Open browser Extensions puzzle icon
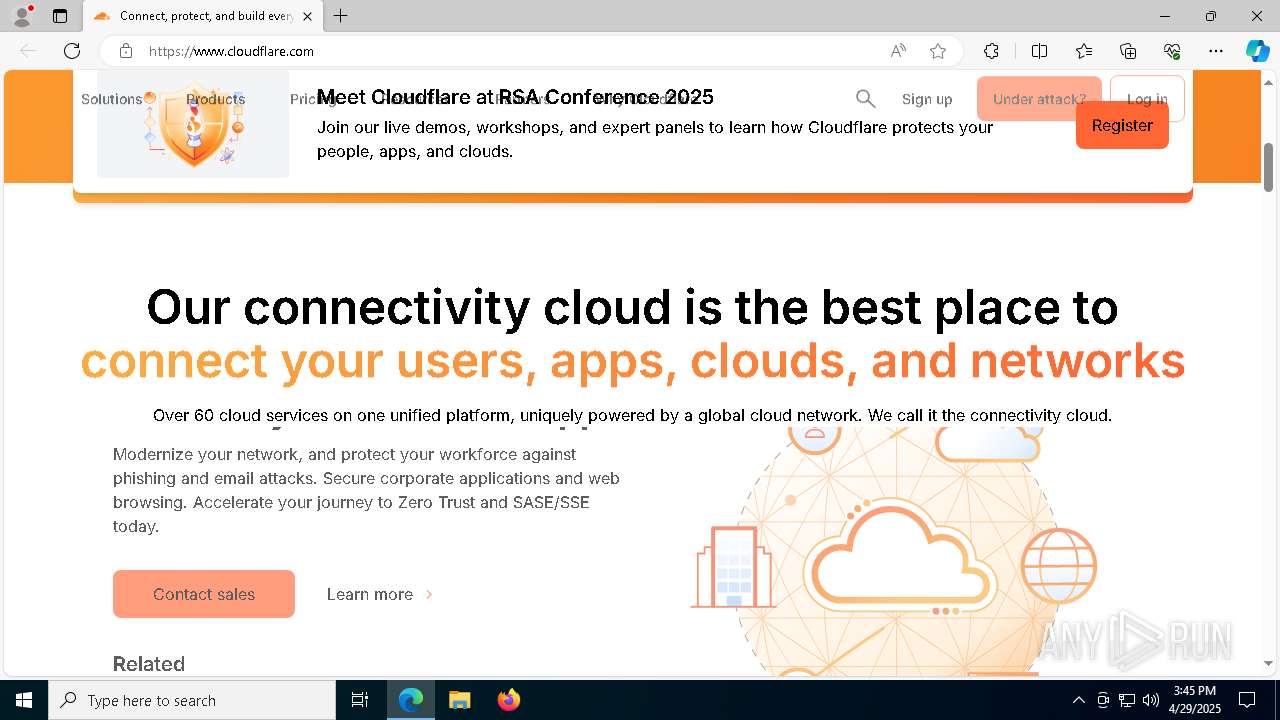The image size is (1280, 720). point(991,51)
